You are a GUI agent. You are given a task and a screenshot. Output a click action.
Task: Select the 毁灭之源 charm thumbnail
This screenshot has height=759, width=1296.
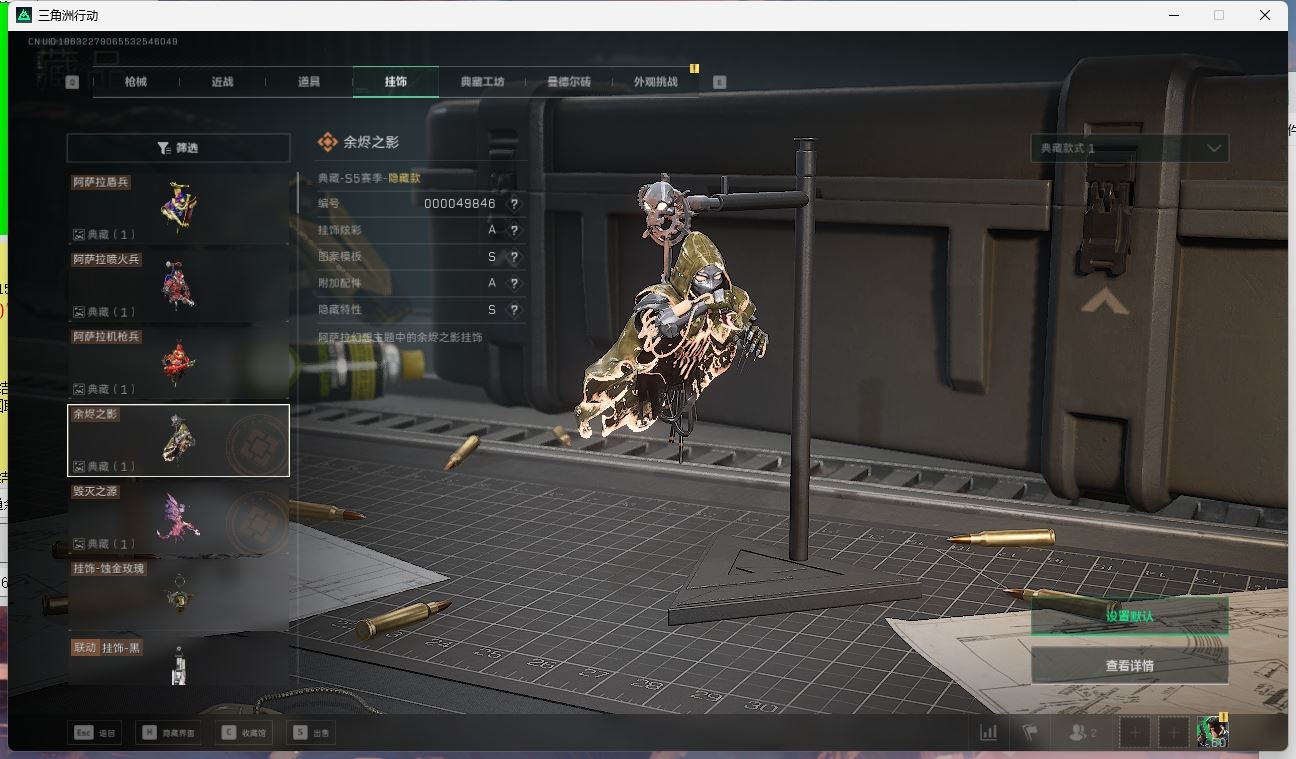tap(178, 518)
